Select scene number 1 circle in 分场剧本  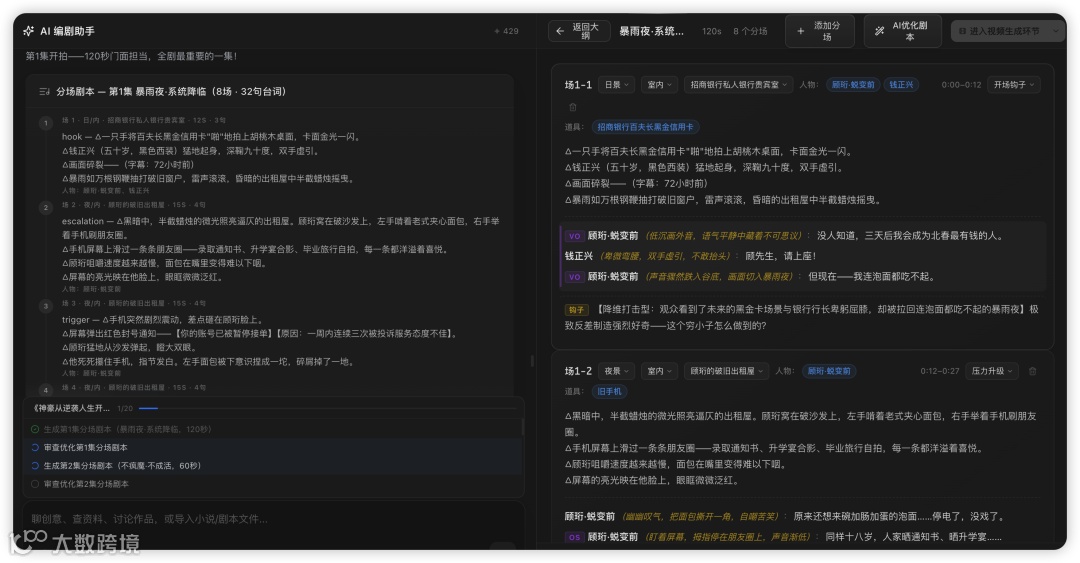(46, 123)
